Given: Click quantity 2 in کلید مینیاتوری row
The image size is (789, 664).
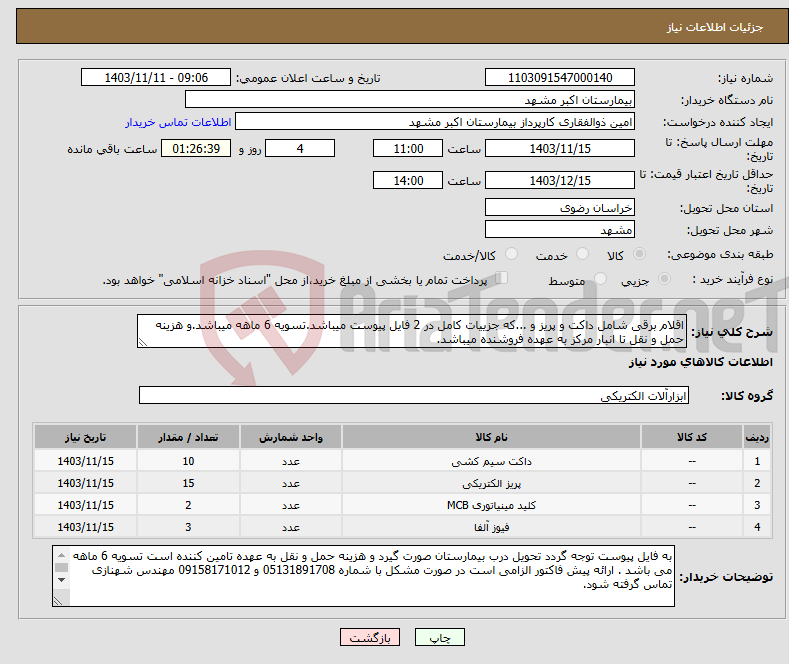Looking at the screenshot, I should click(x=188, y=505).
